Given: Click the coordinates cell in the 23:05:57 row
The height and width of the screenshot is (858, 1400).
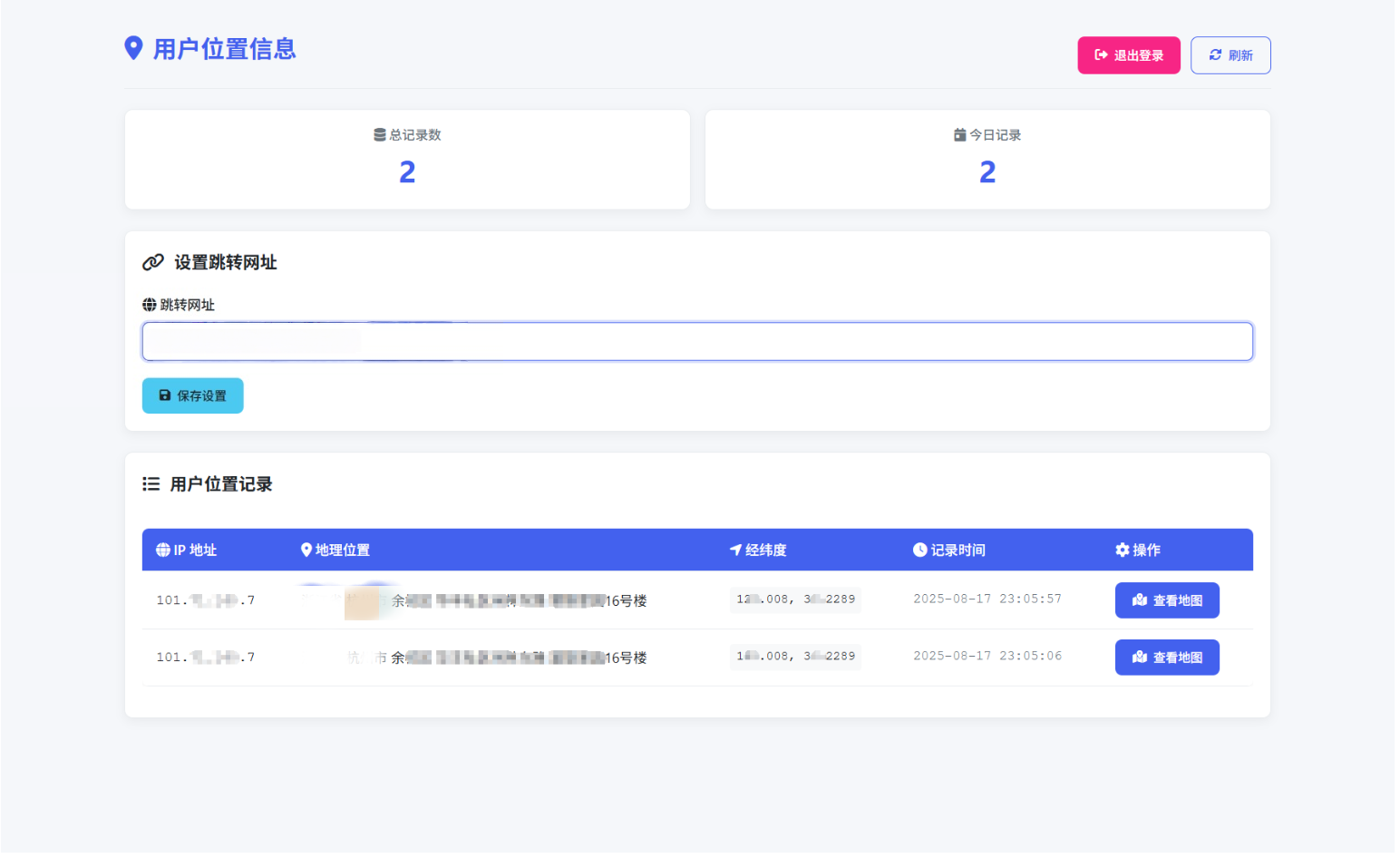Looking at the screenshot, I should (x=795, y=600).
